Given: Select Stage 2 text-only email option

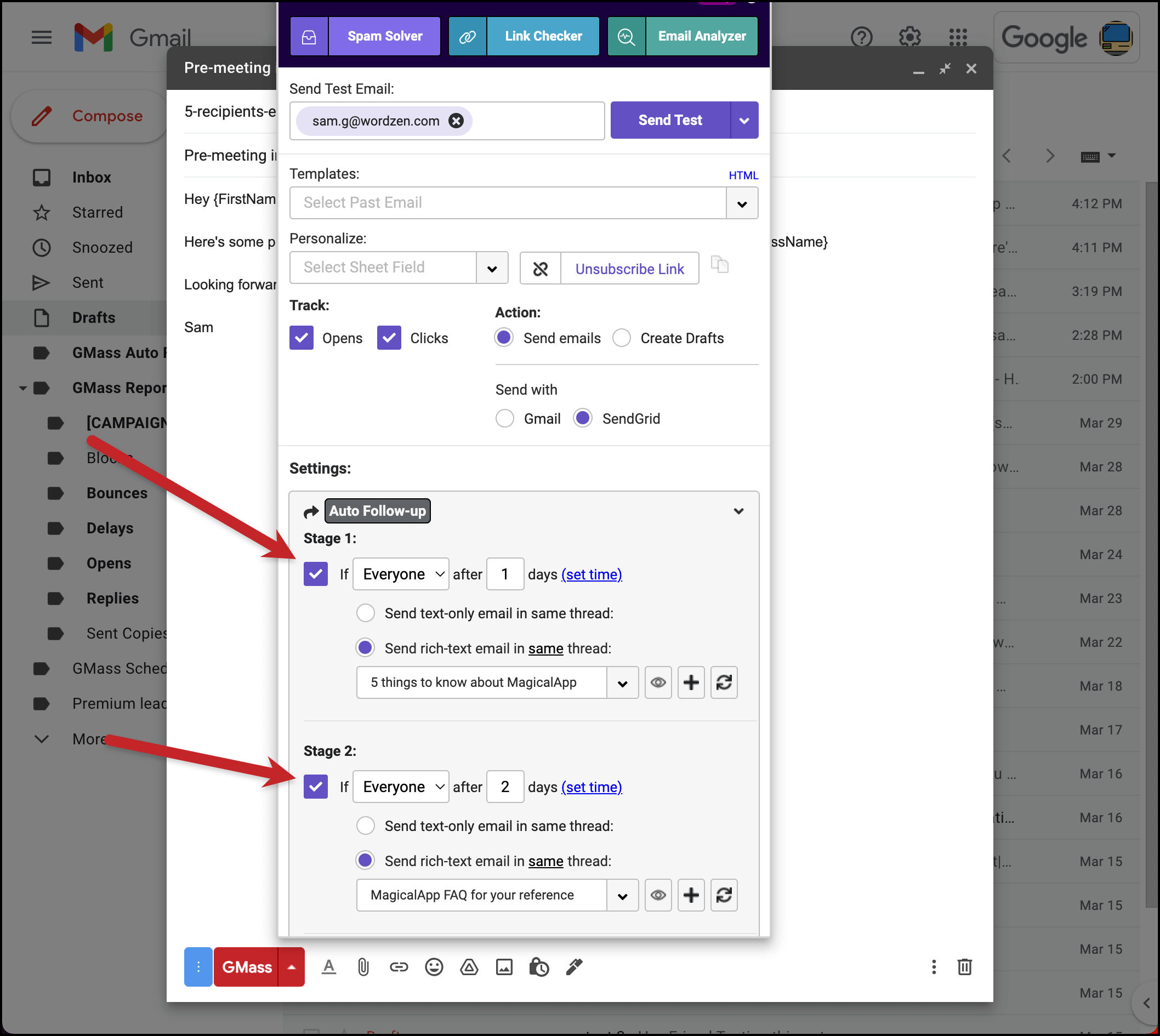Looking at the screenshot, I should (x=366, y=826).
